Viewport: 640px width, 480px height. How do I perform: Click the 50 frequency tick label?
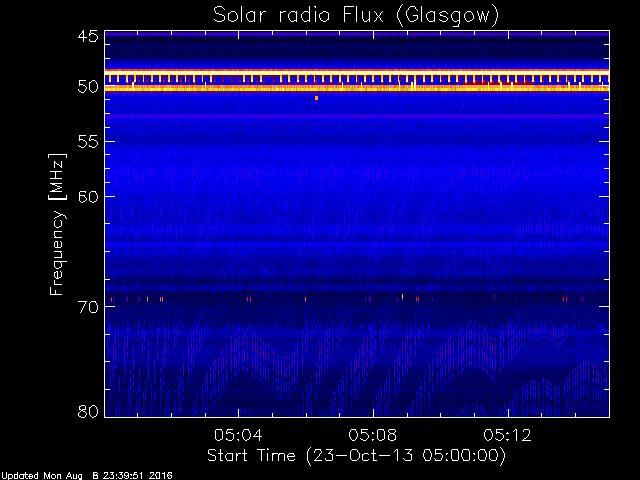(x=88, y=87)
